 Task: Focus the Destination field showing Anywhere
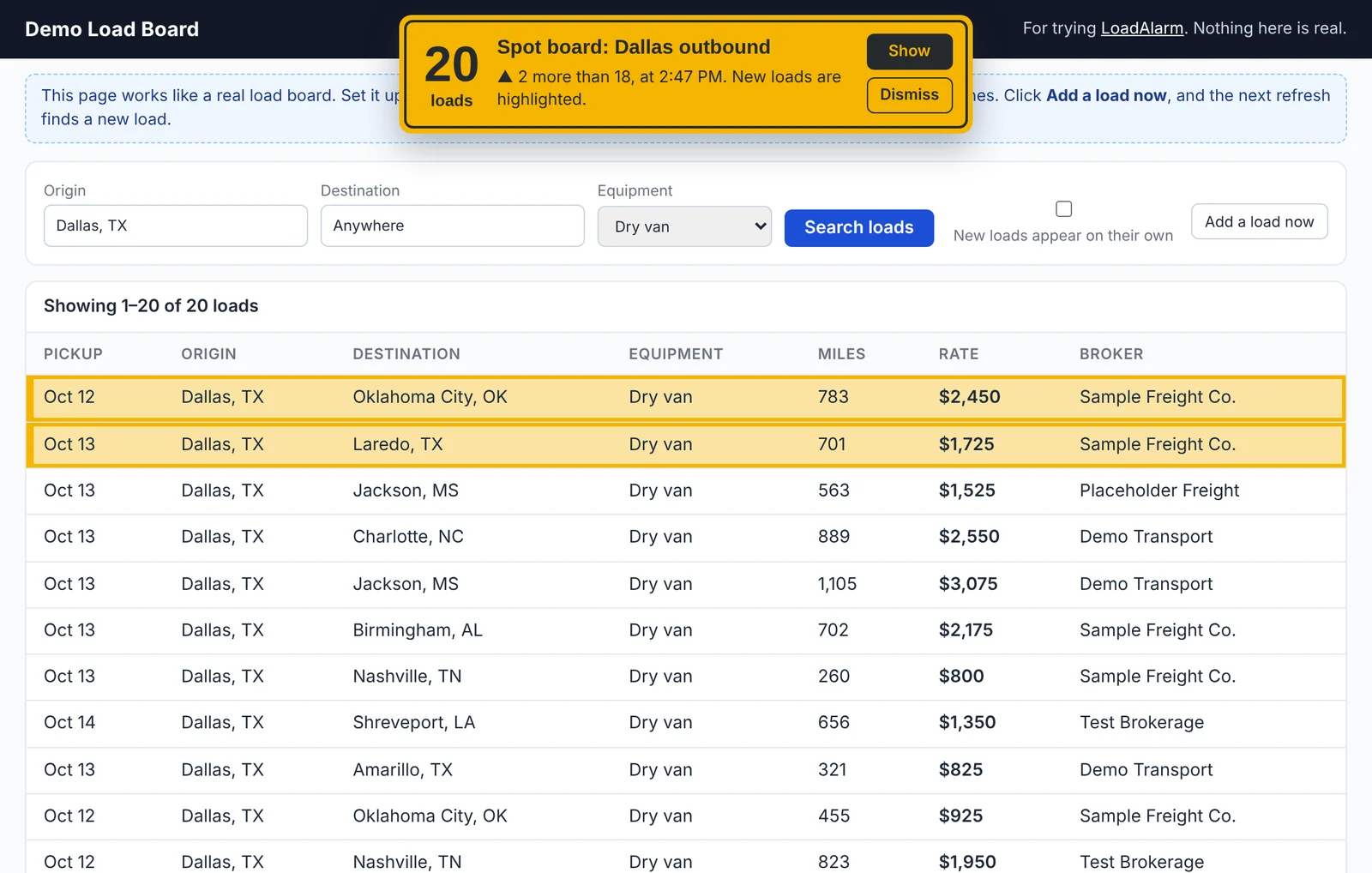(452, 226)
